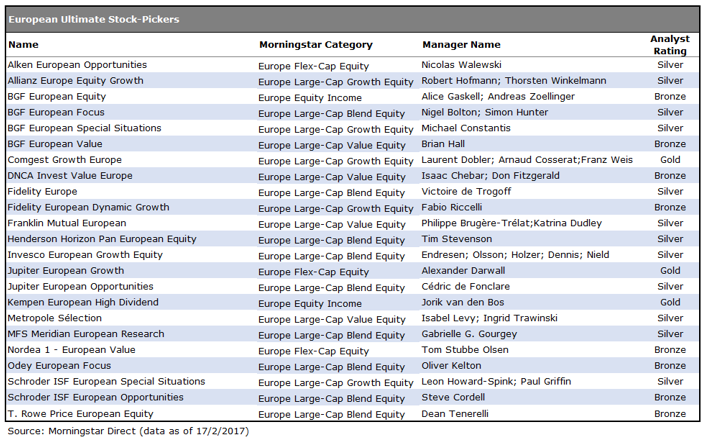Select fund 'DNCA Invest Value Europe'

click(x=70, y=176)
